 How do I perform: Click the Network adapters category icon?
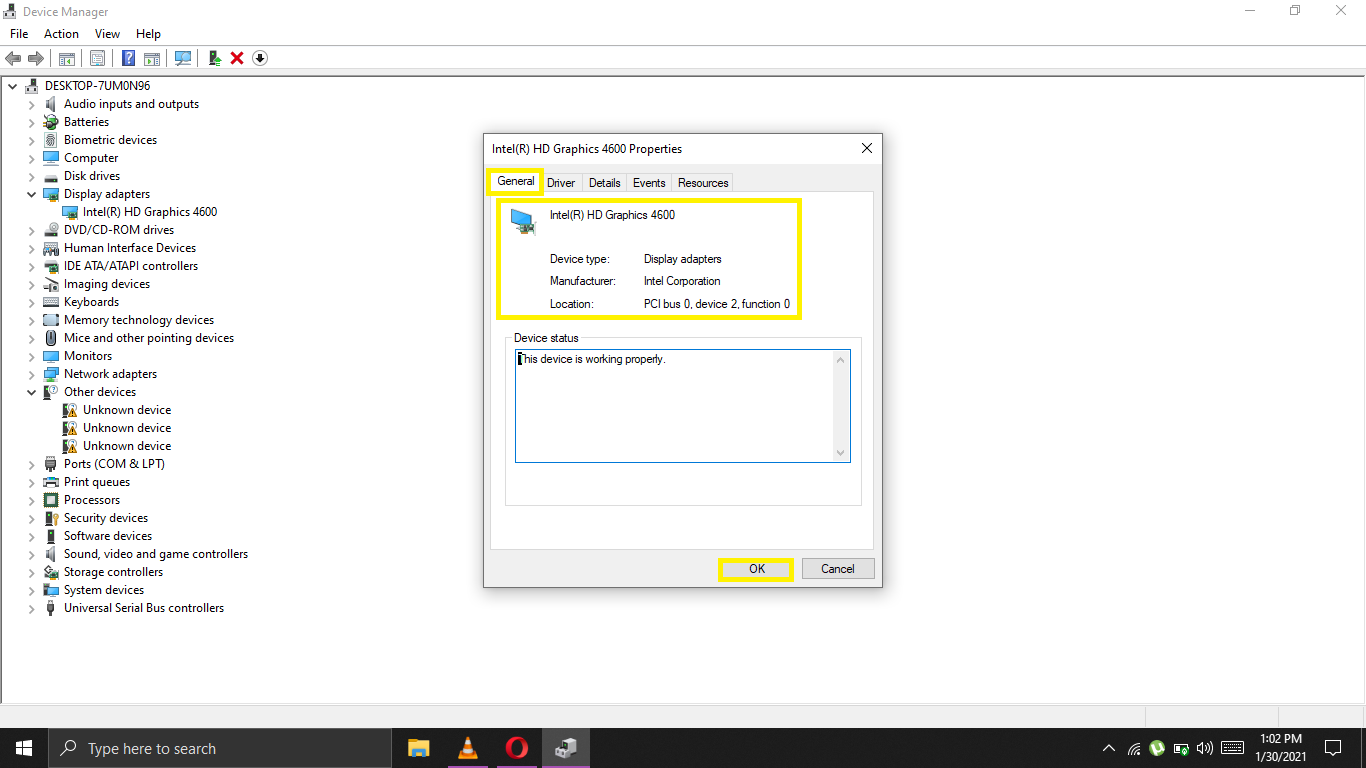pyautogui.click(x=51, y=374)
